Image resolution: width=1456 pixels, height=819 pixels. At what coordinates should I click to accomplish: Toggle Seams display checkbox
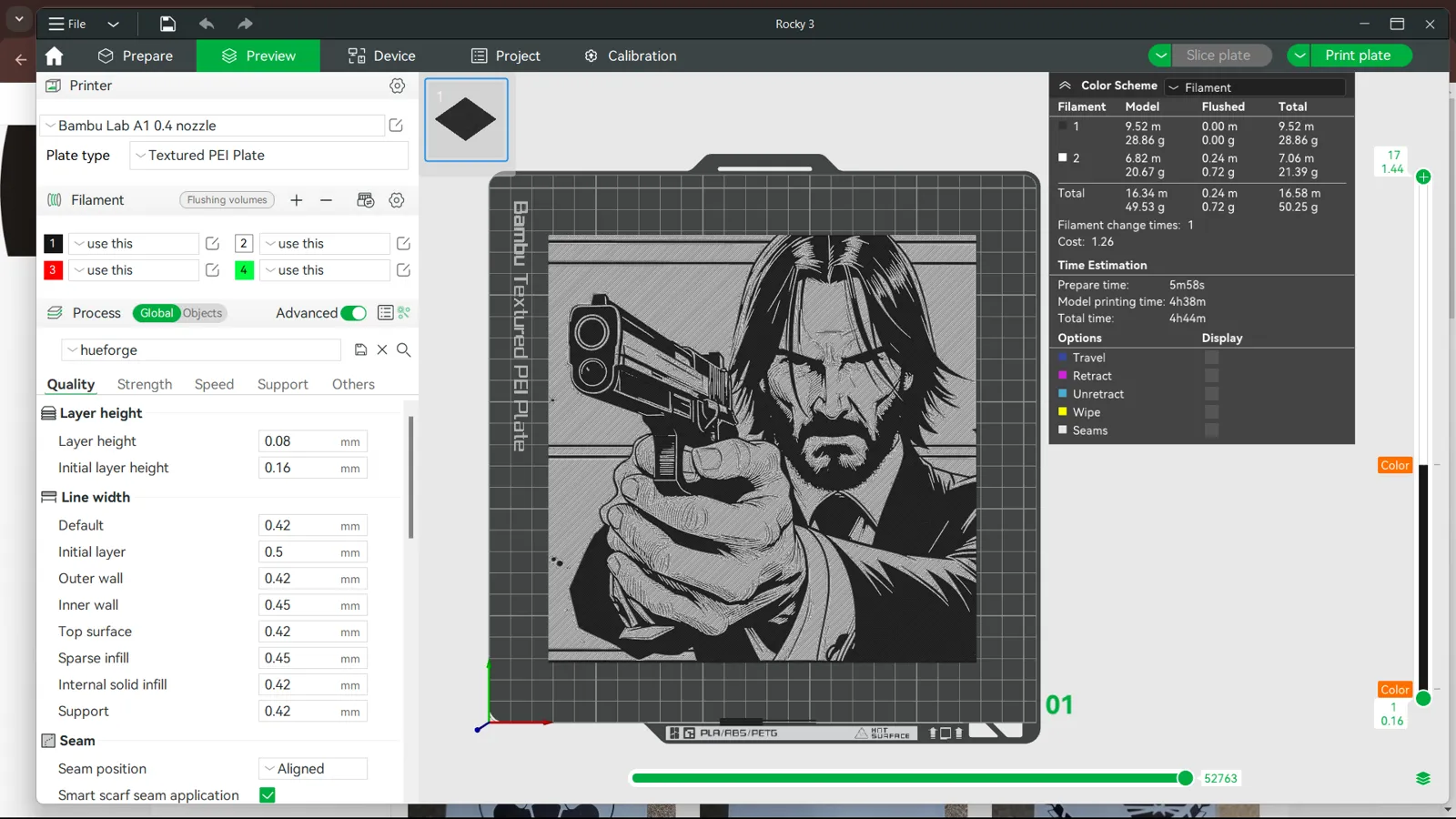tap(1211, 430)
